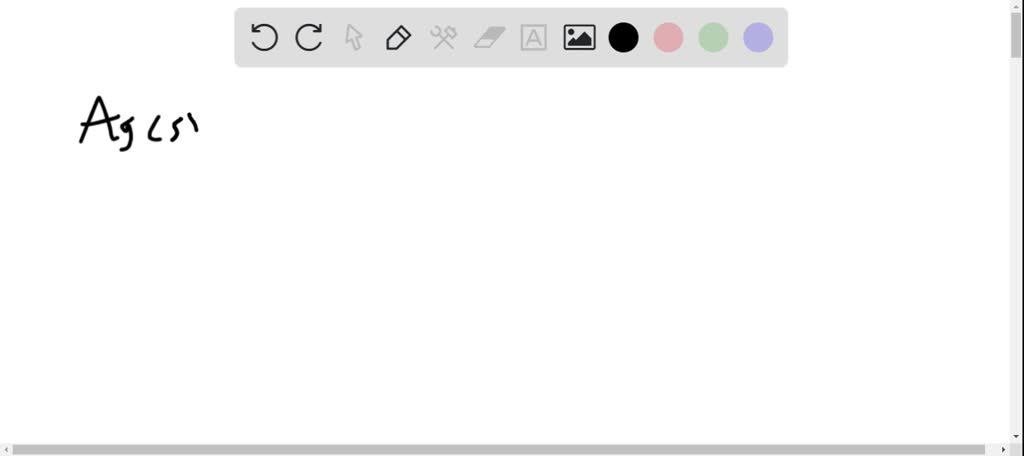The width and height of the screenshot is (1024, 456).
Task: Pick the purple color swatch
Action: (758, 37)
